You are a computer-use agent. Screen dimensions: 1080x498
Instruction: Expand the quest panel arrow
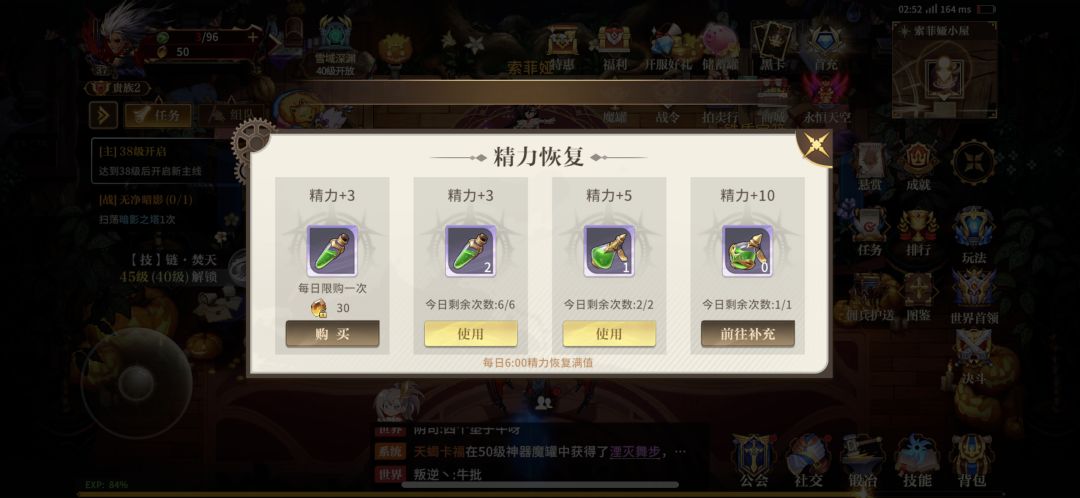[x=103, y=115]
